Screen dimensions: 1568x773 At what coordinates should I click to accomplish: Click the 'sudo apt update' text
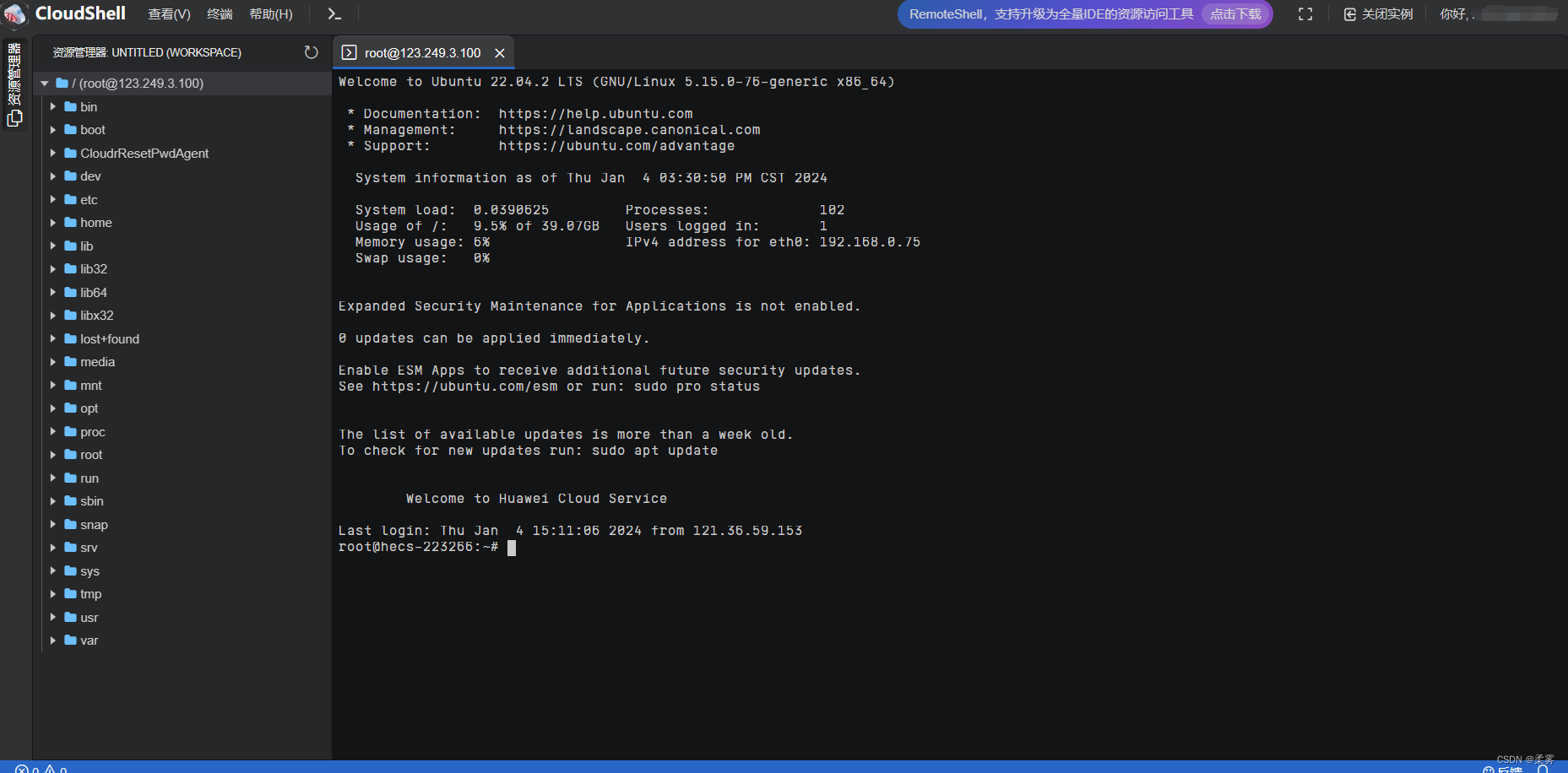[655, 451]
